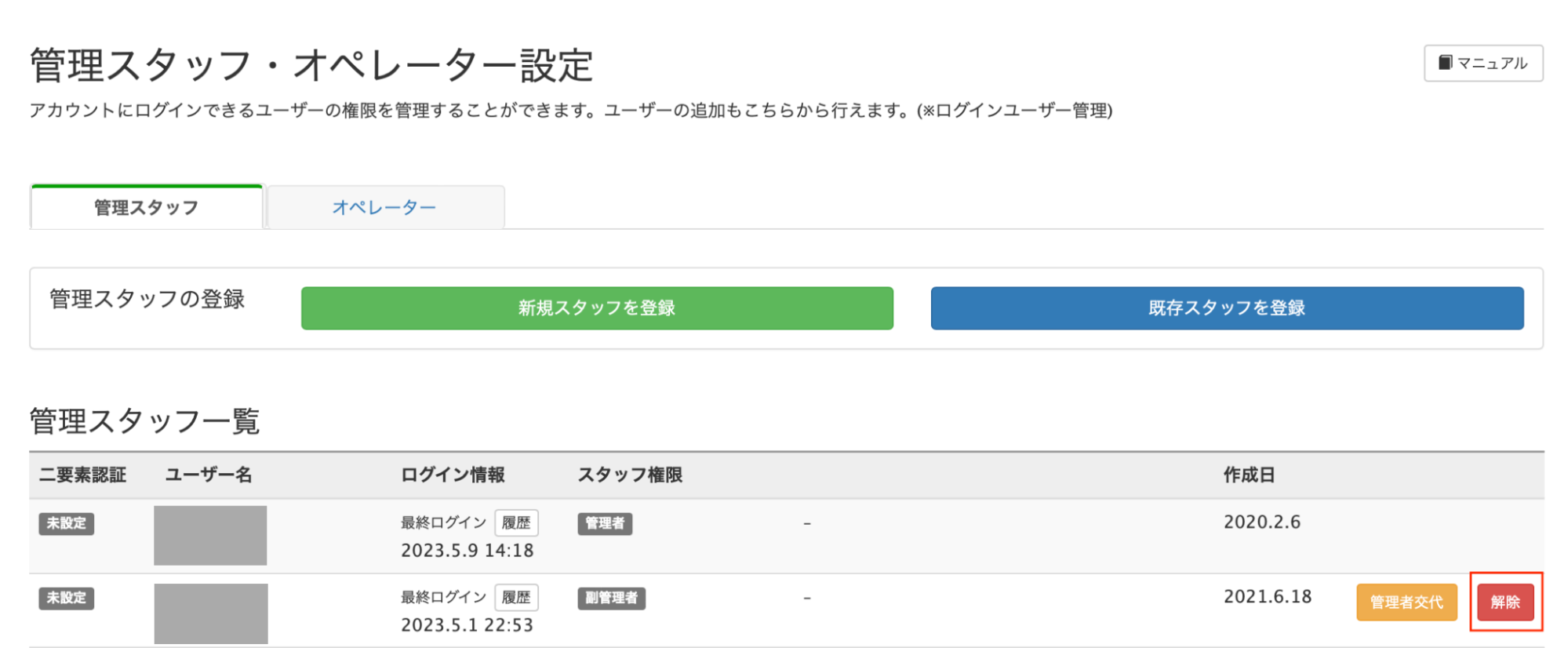Select the 管理スタッフ tab

pos(145,206)
